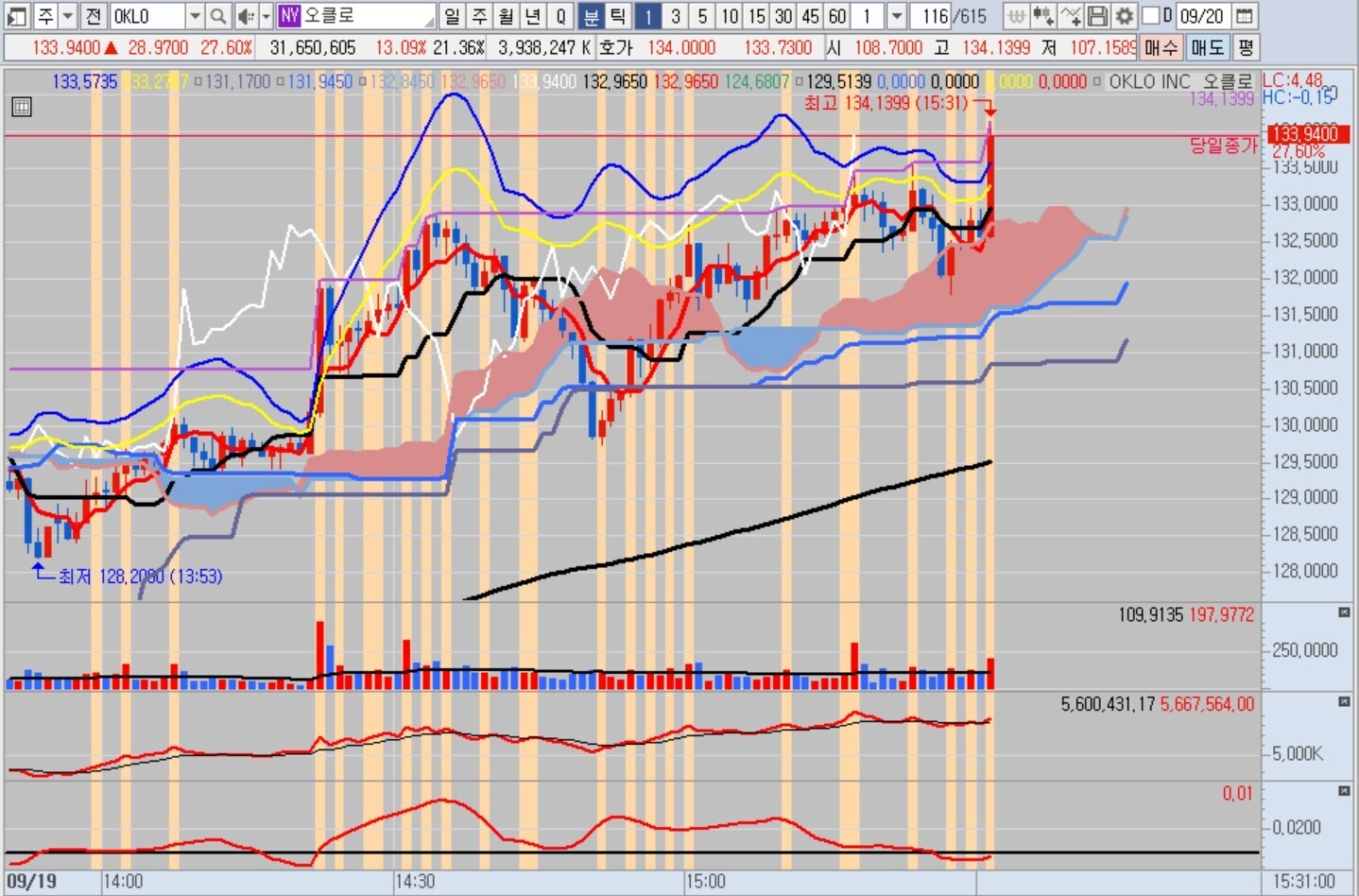Click the purple NY exchange badge
This screenshot has width=1359, height=896.
pos(289,16)
